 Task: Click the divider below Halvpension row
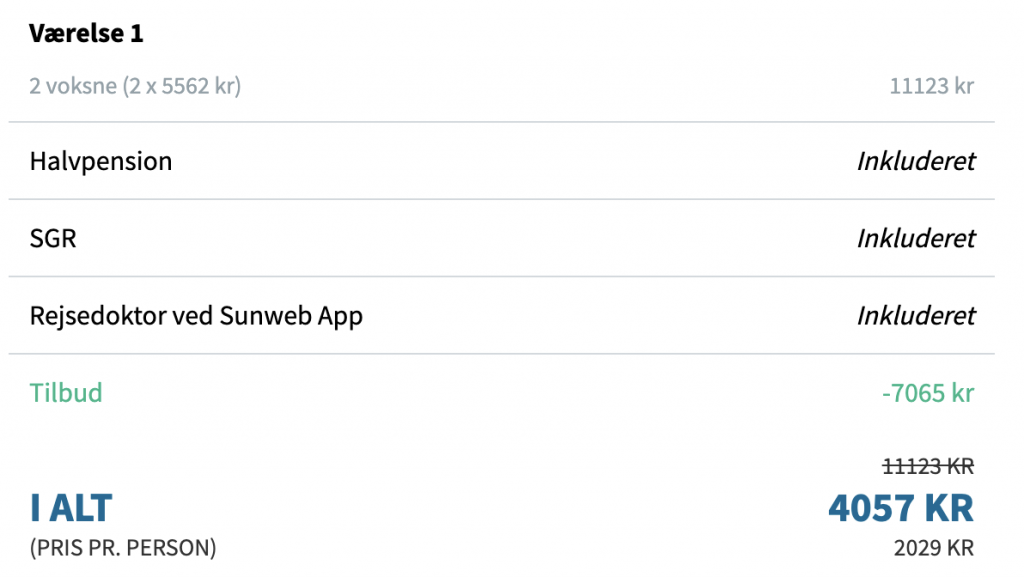(x=502, y=199)
